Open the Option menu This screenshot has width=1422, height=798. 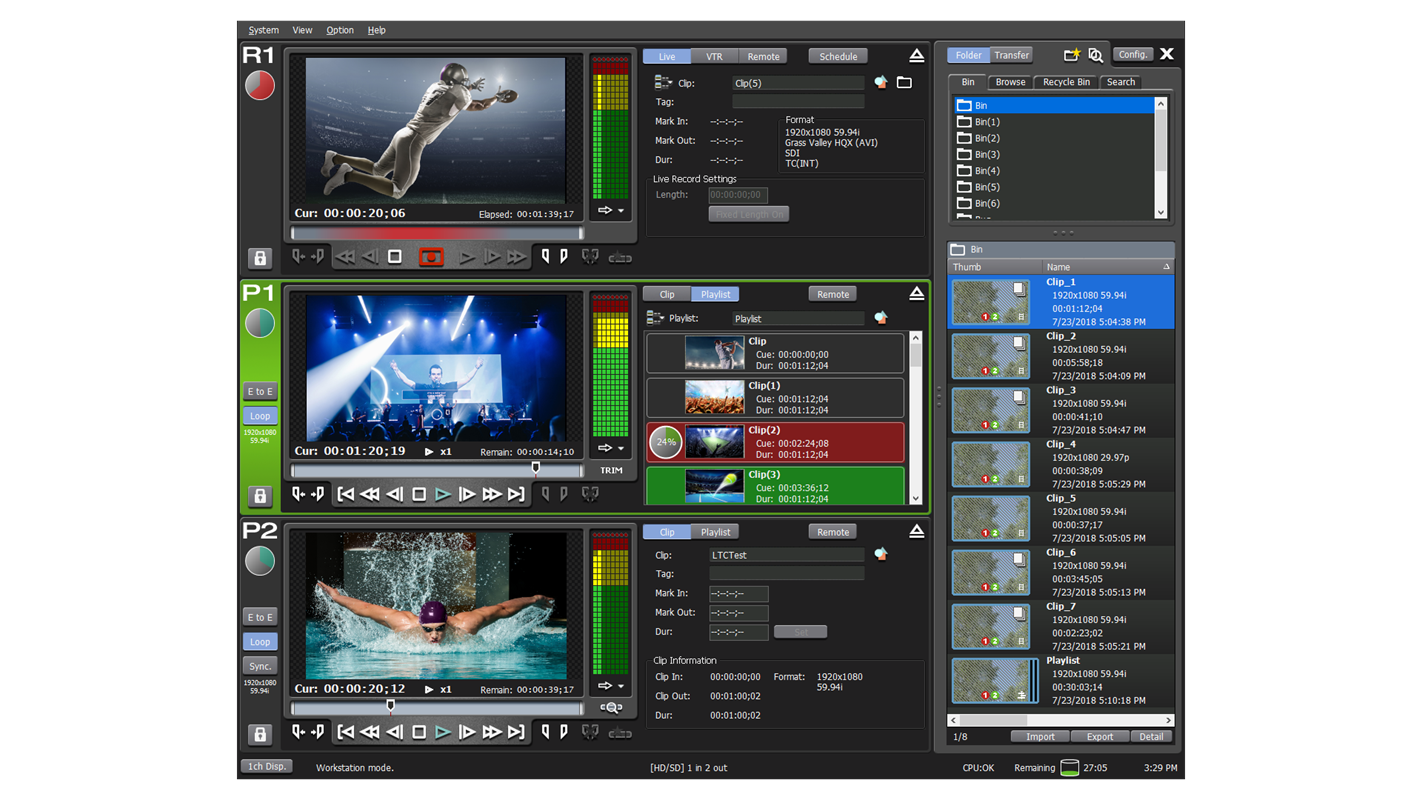point(340,30)
